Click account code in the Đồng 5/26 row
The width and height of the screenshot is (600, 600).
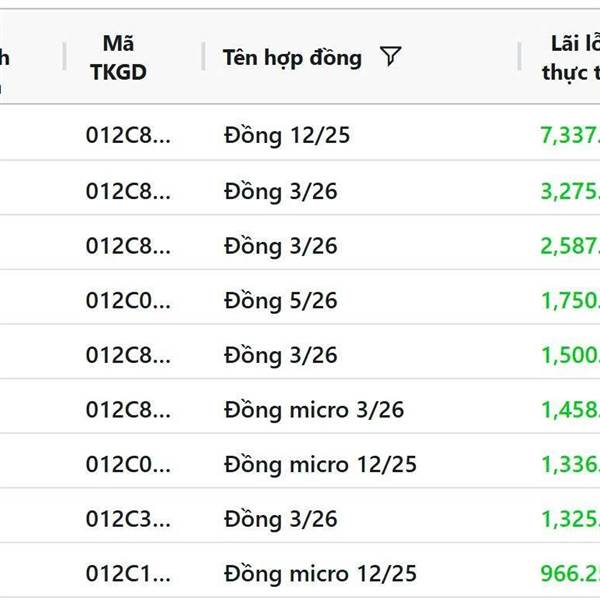click(128, 300)
